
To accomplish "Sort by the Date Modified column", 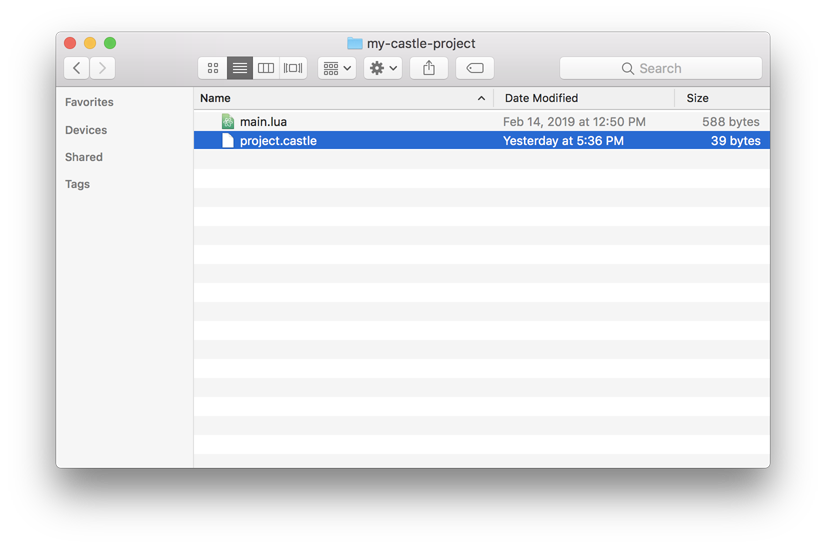I will [584, 98].
